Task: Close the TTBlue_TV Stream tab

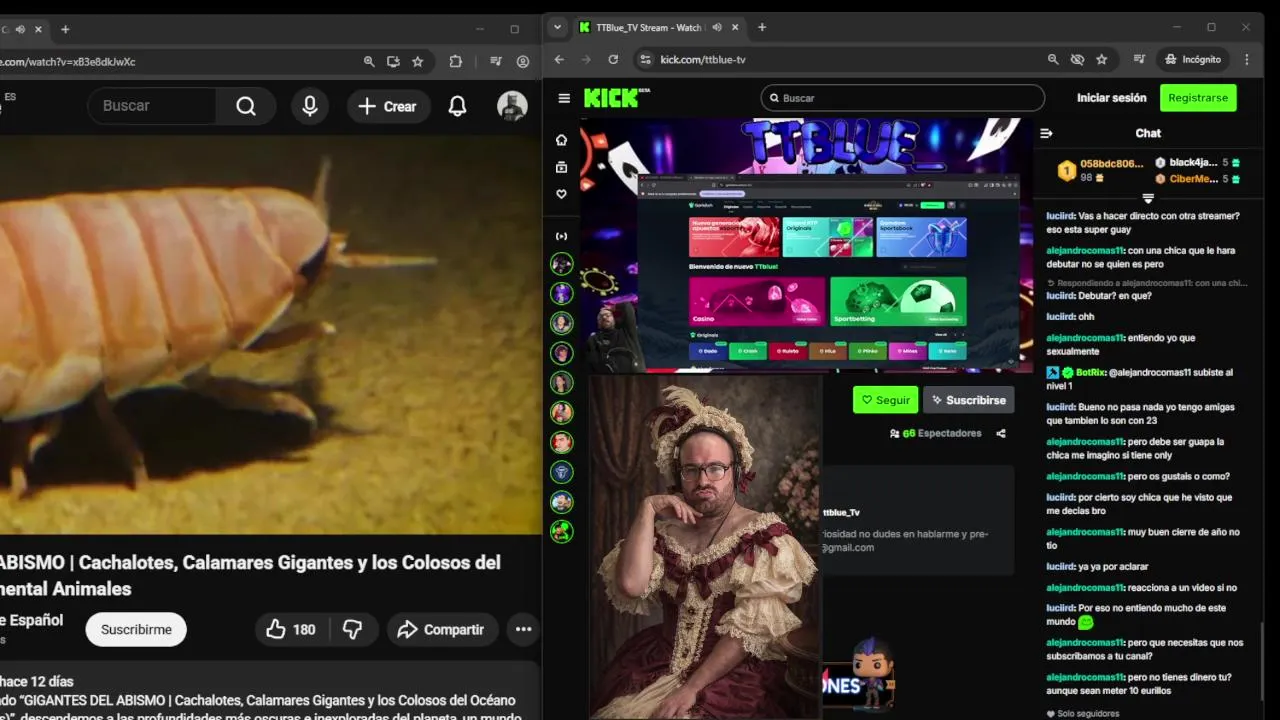Action: pyautogui.click(x=735, y=28)
